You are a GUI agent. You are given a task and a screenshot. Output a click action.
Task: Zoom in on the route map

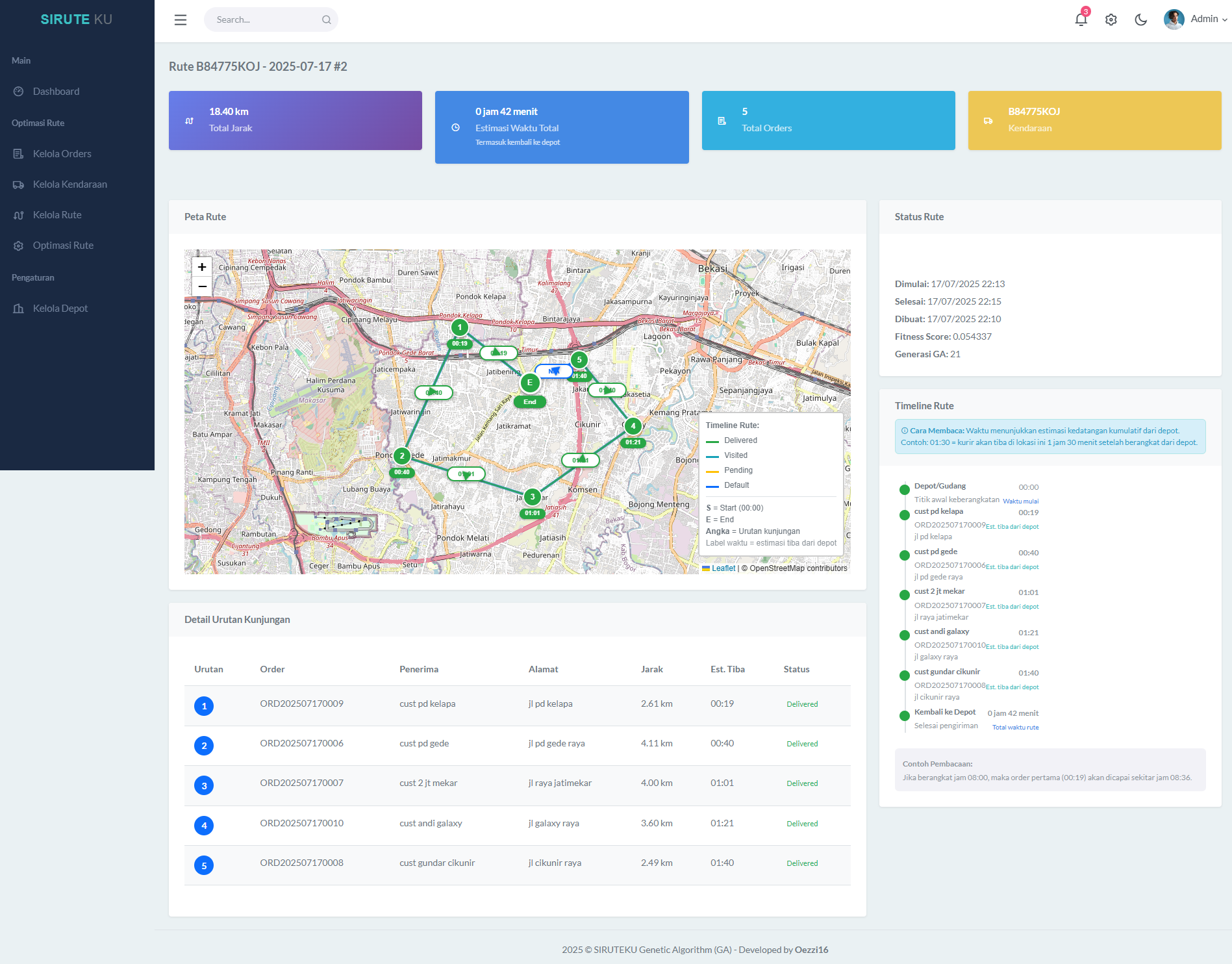click(202, 267)
